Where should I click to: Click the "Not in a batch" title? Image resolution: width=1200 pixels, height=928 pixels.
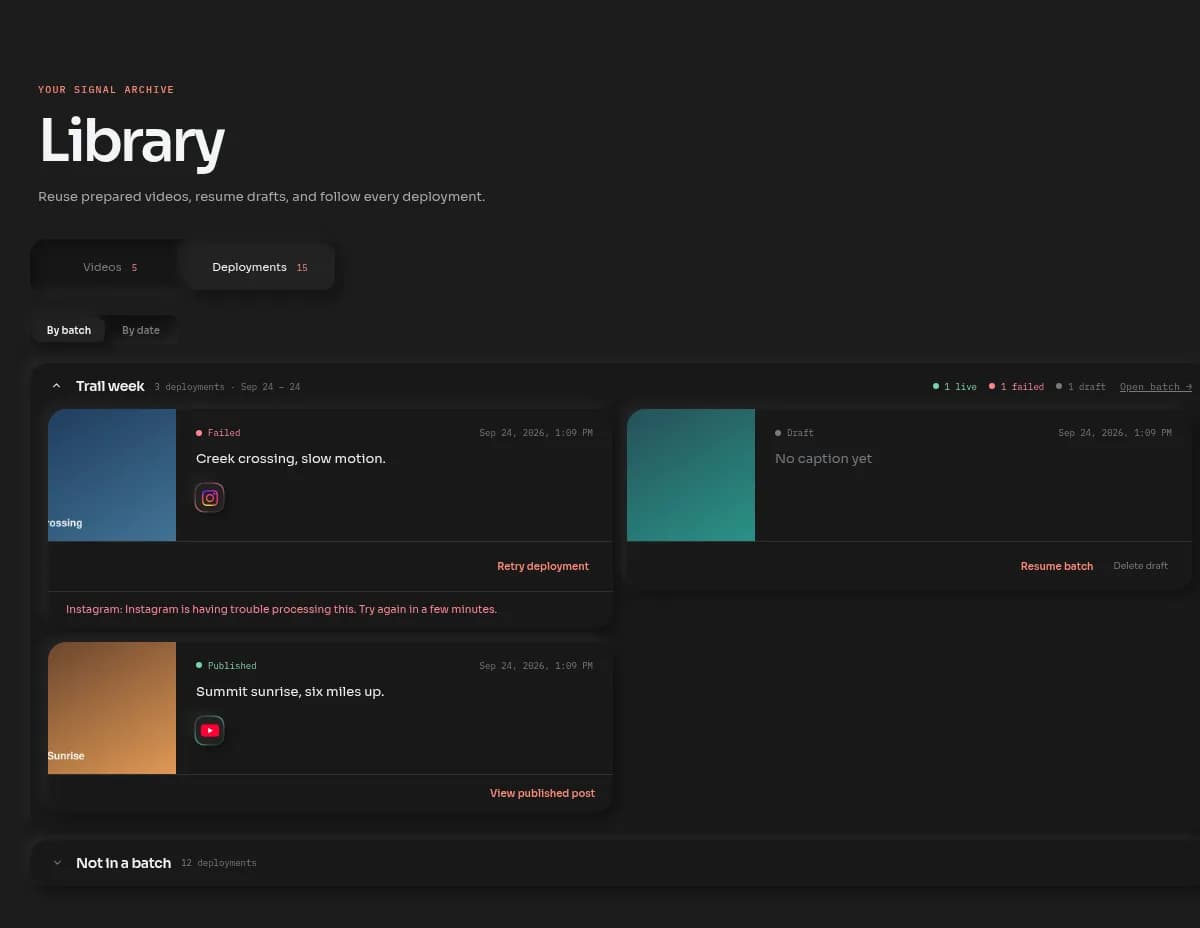click(124, 863)
